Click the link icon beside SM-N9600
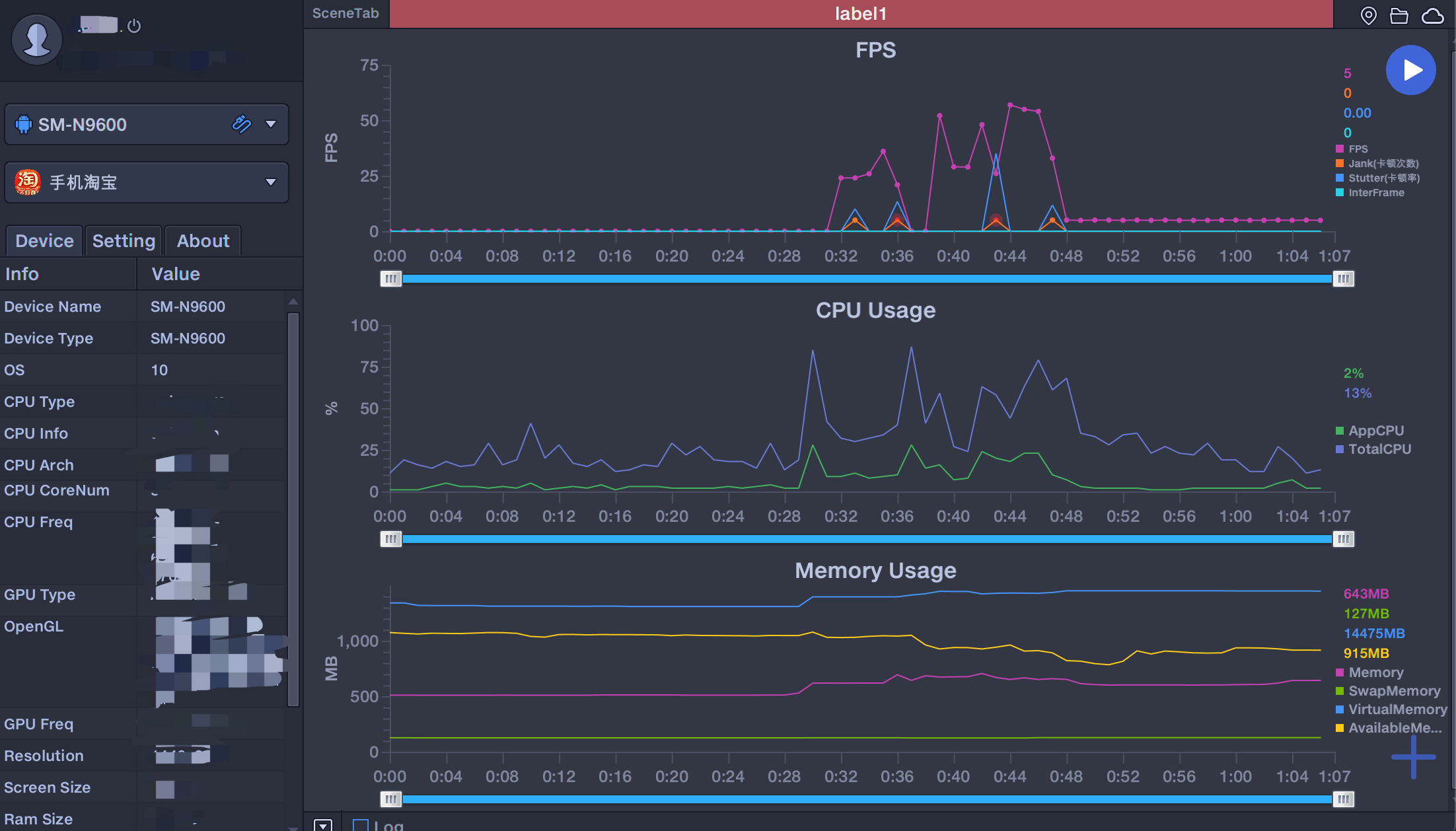 (242, 124)
